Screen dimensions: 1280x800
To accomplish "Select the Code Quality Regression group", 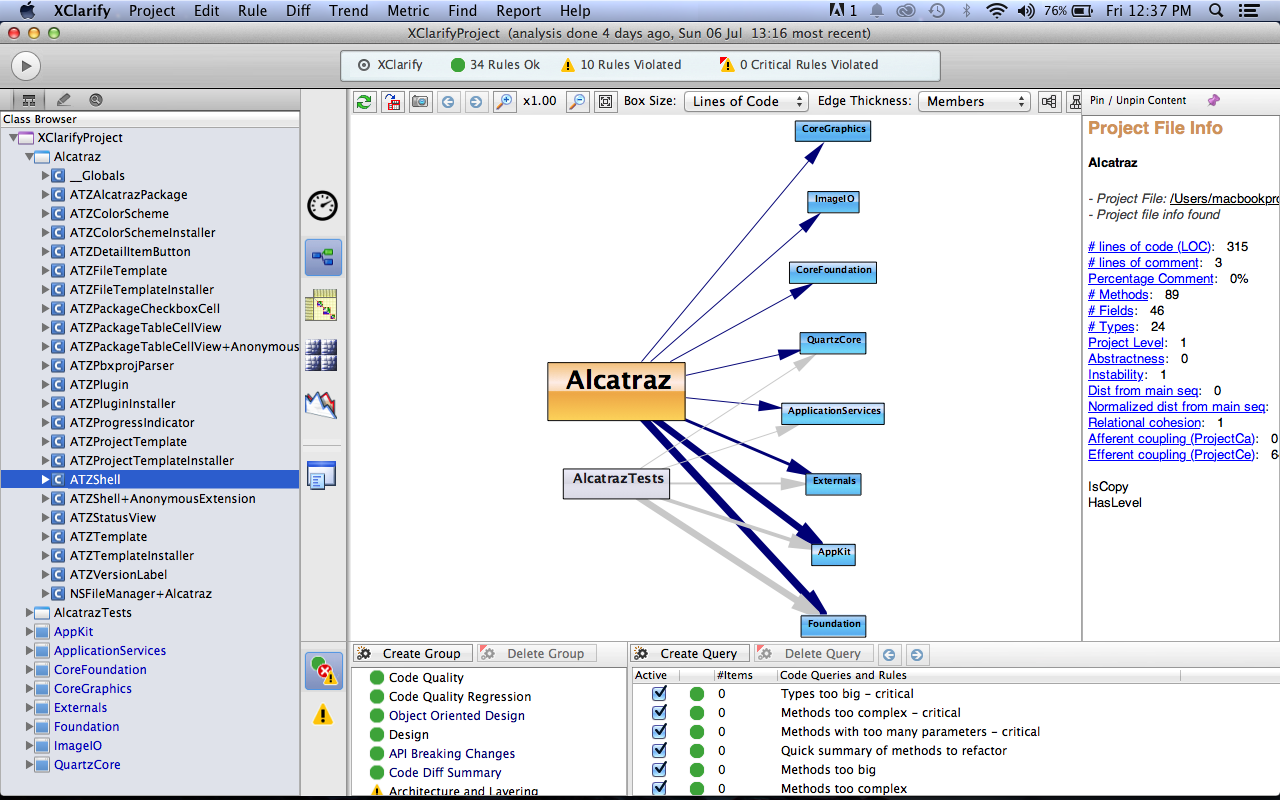I will click(x=460, y=697).
